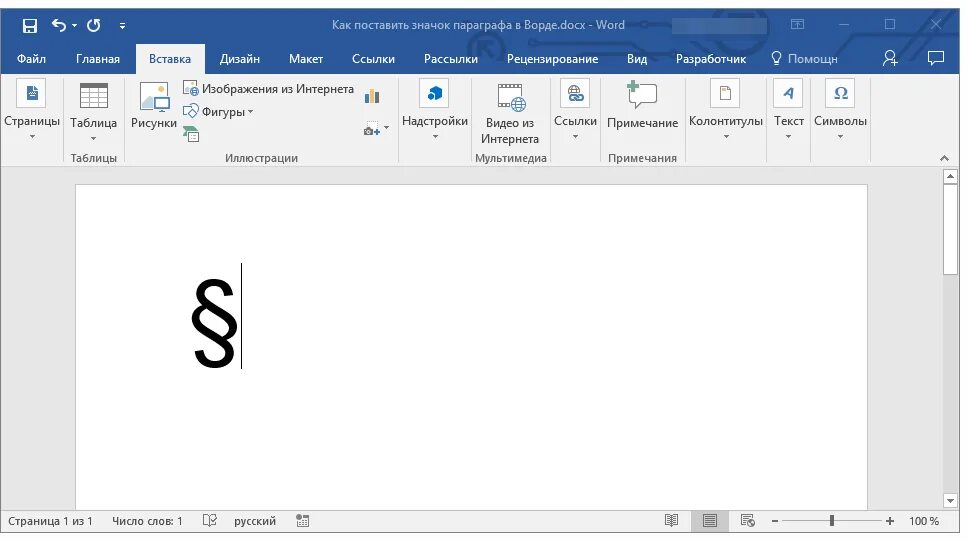This screenshot has height=541, width=968.
Task: Open the Дизайн tab
Action: click(x=240, y=59)
